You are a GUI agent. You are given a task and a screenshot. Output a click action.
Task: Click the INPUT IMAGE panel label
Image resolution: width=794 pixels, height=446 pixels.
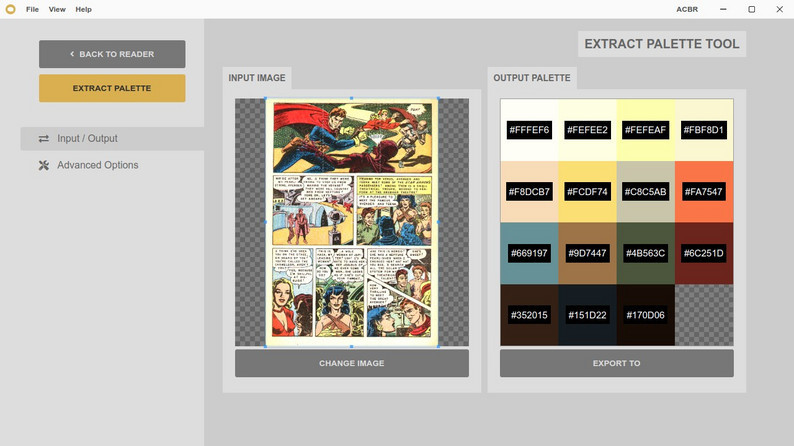pyautogui.click(x=257, y=78)
